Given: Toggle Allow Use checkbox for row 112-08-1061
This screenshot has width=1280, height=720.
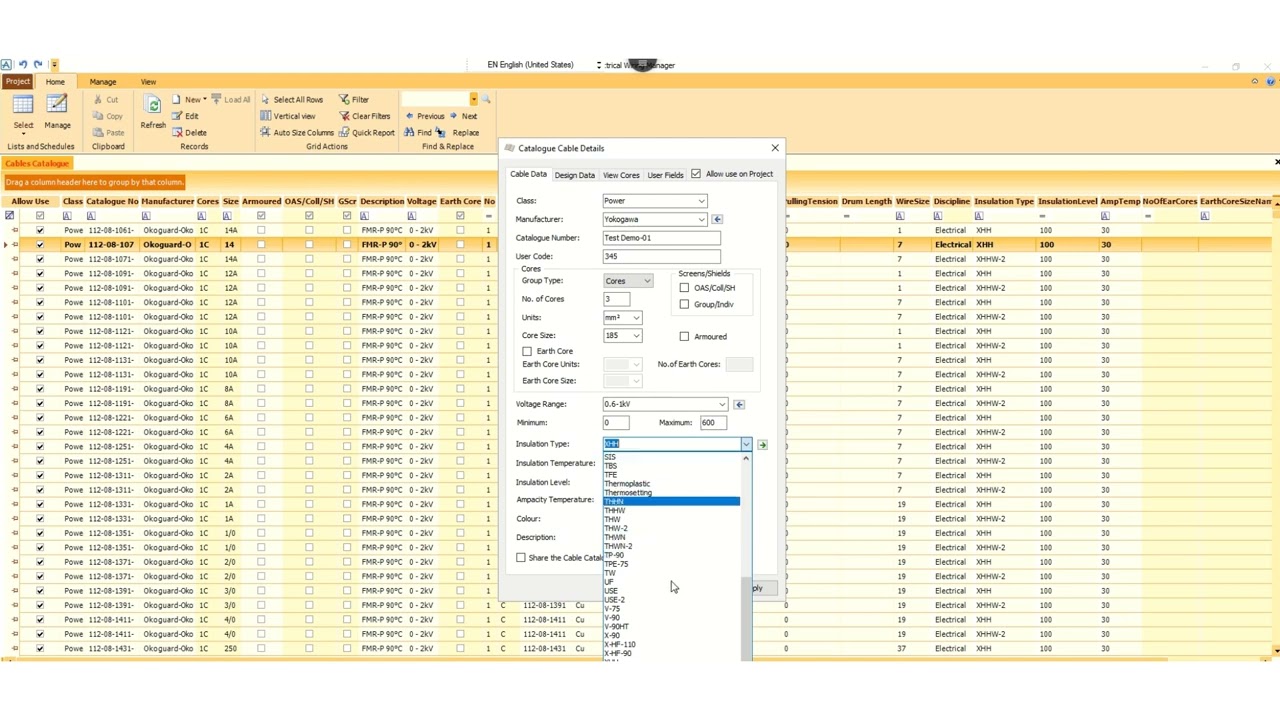Looking at the screenshot, I should pyautogui.click(x=40, y=230).
